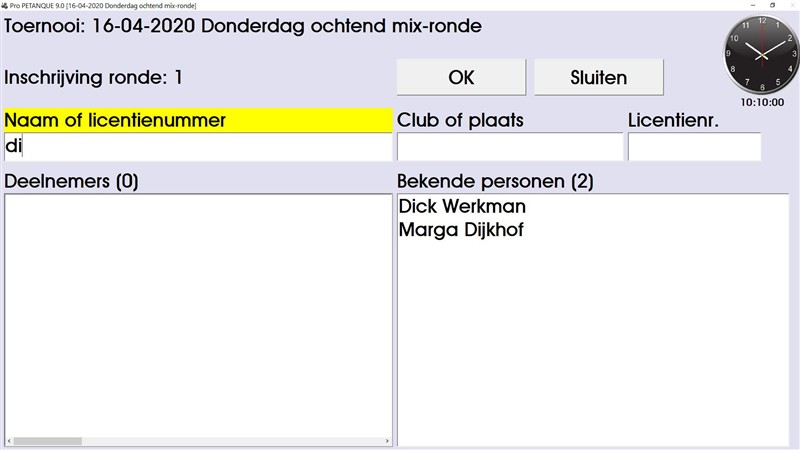Focus the Naam of licentienummer input
Image resolution: width=800 pixels, height=450 pixels.
click(x=198, y=147)
